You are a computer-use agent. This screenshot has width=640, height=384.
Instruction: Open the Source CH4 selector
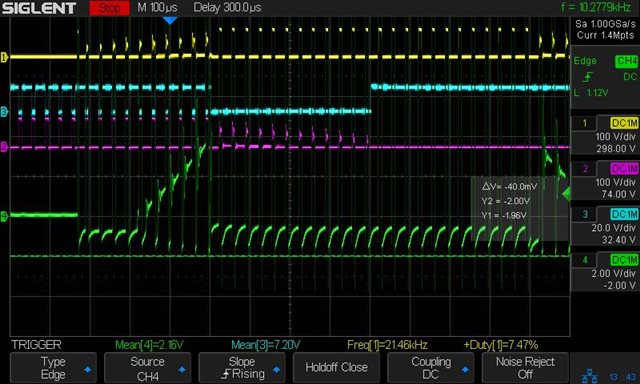147,368
